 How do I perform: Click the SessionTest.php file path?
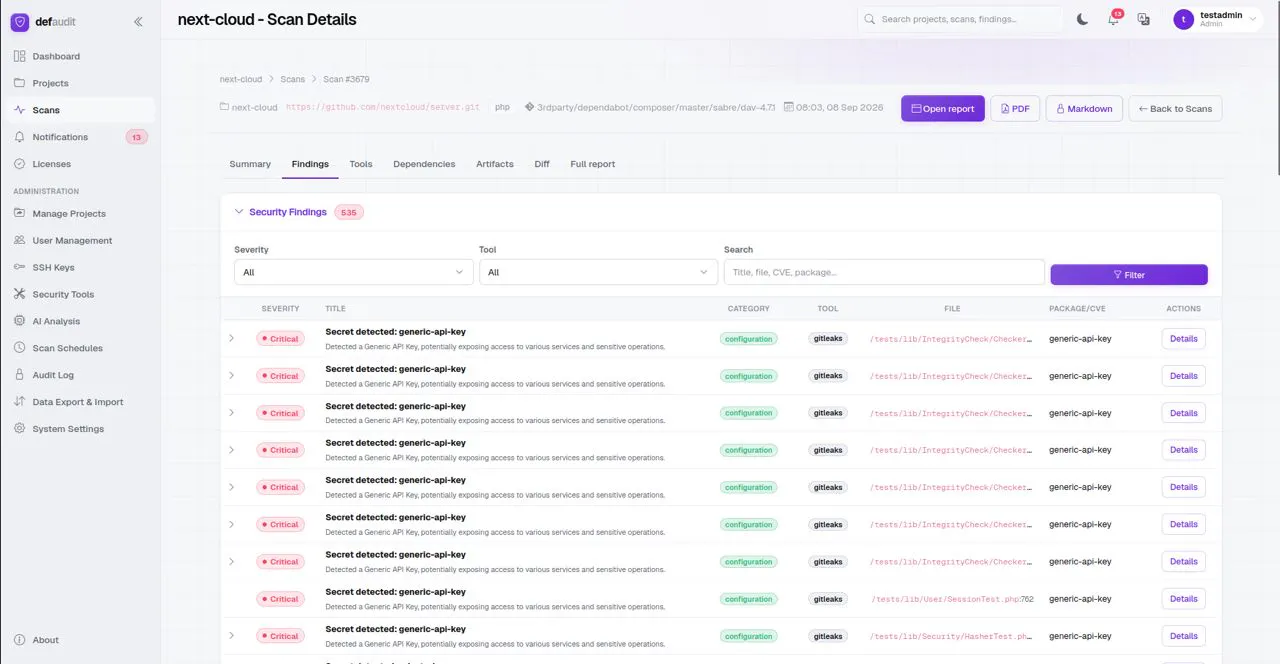coord(952,599)
